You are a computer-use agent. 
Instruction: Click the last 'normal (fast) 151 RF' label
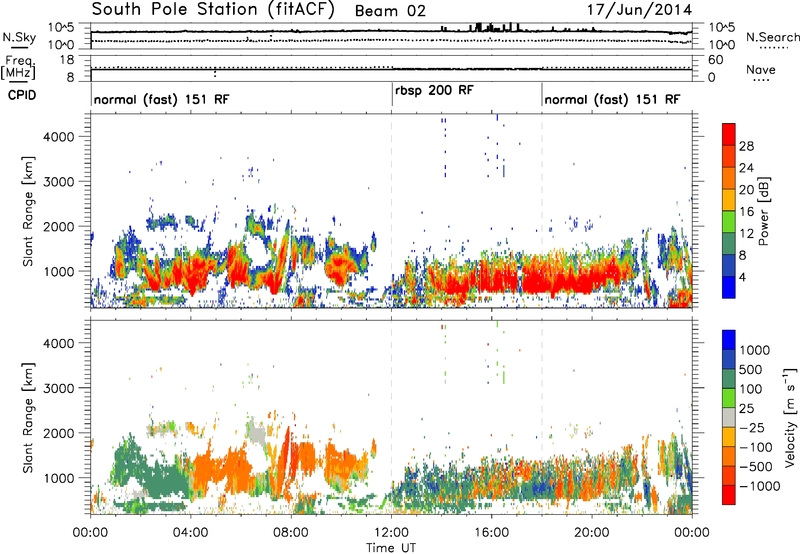(612, 99)
